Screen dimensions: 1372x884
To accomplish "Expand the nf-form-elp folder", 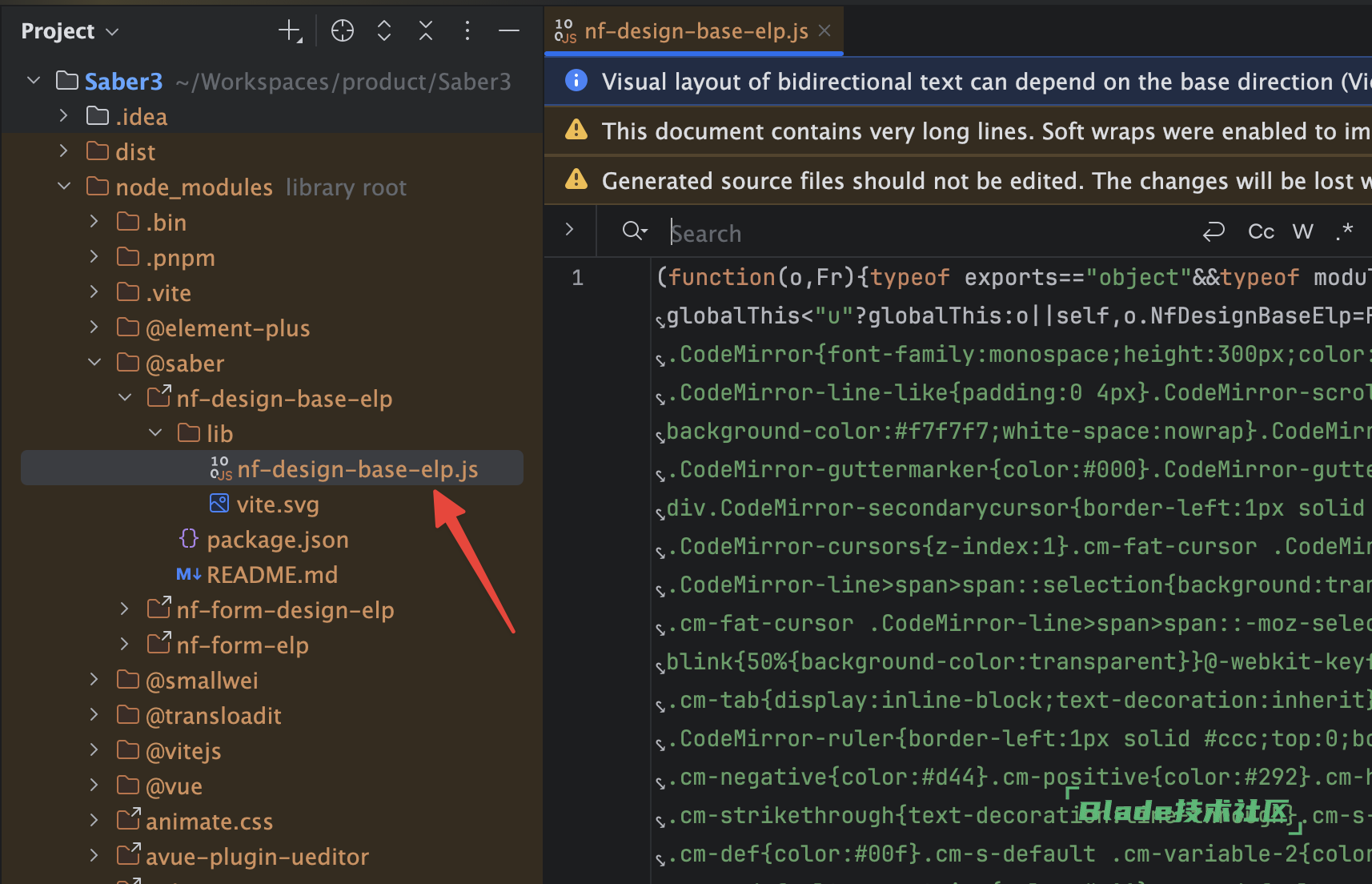I will 125,645.
